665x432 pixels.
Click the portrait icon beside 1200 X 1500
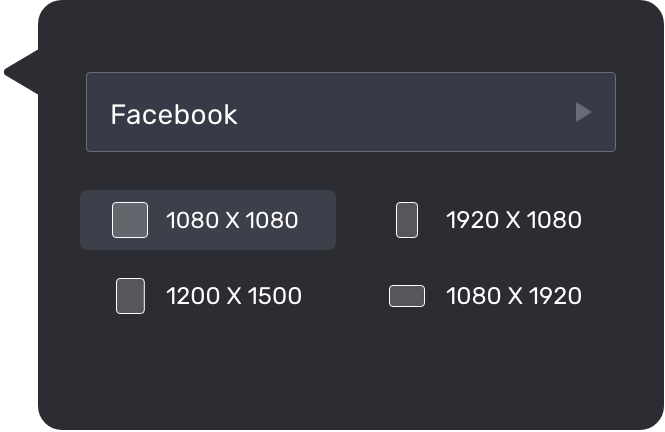(130, 296)
